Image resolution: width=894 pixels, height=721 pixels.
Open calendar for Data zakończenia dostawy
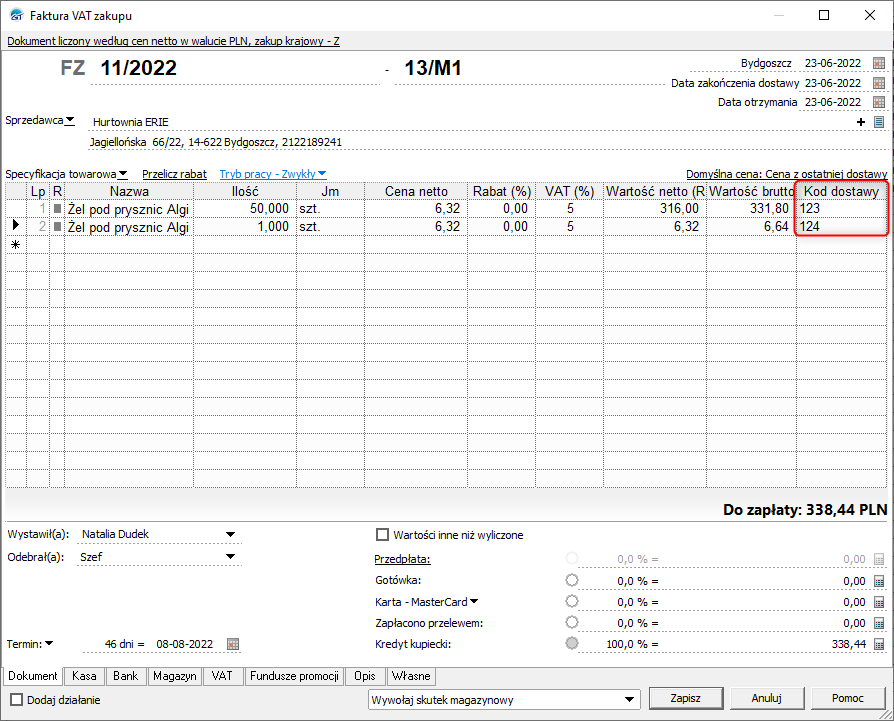[x=879, y=83]
